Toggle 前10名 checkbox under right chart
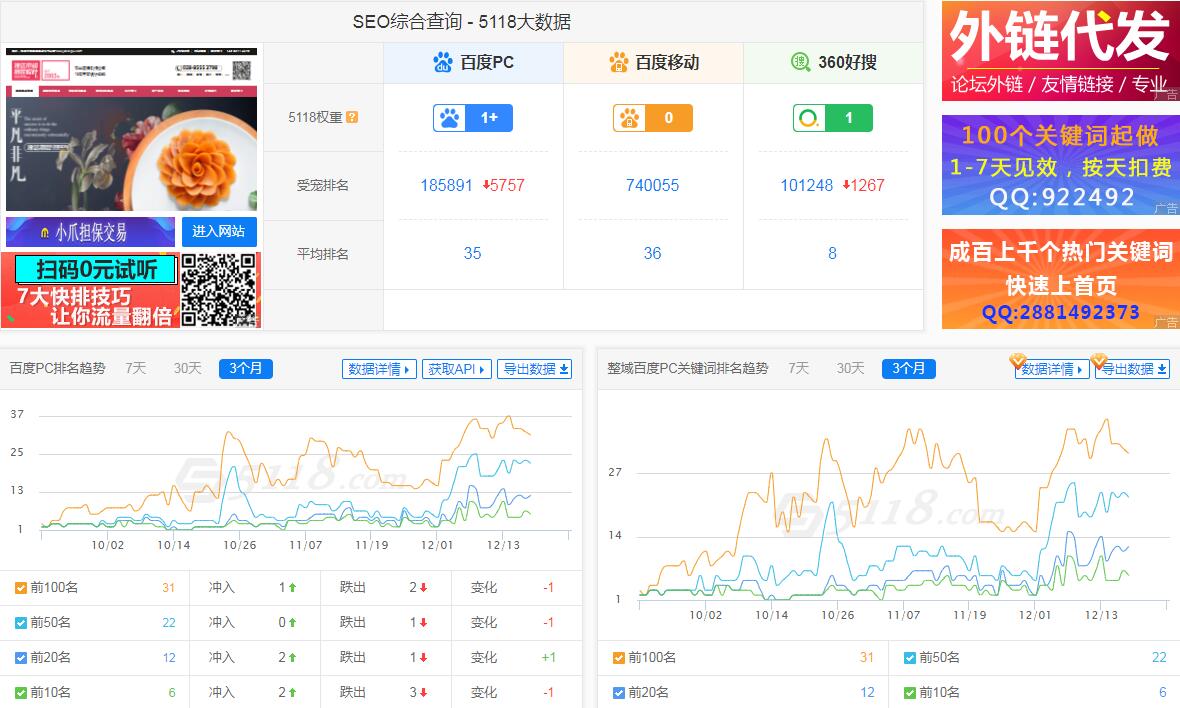Image resolution: width=1180 pixels, height=708 pixels. (910, 692)
